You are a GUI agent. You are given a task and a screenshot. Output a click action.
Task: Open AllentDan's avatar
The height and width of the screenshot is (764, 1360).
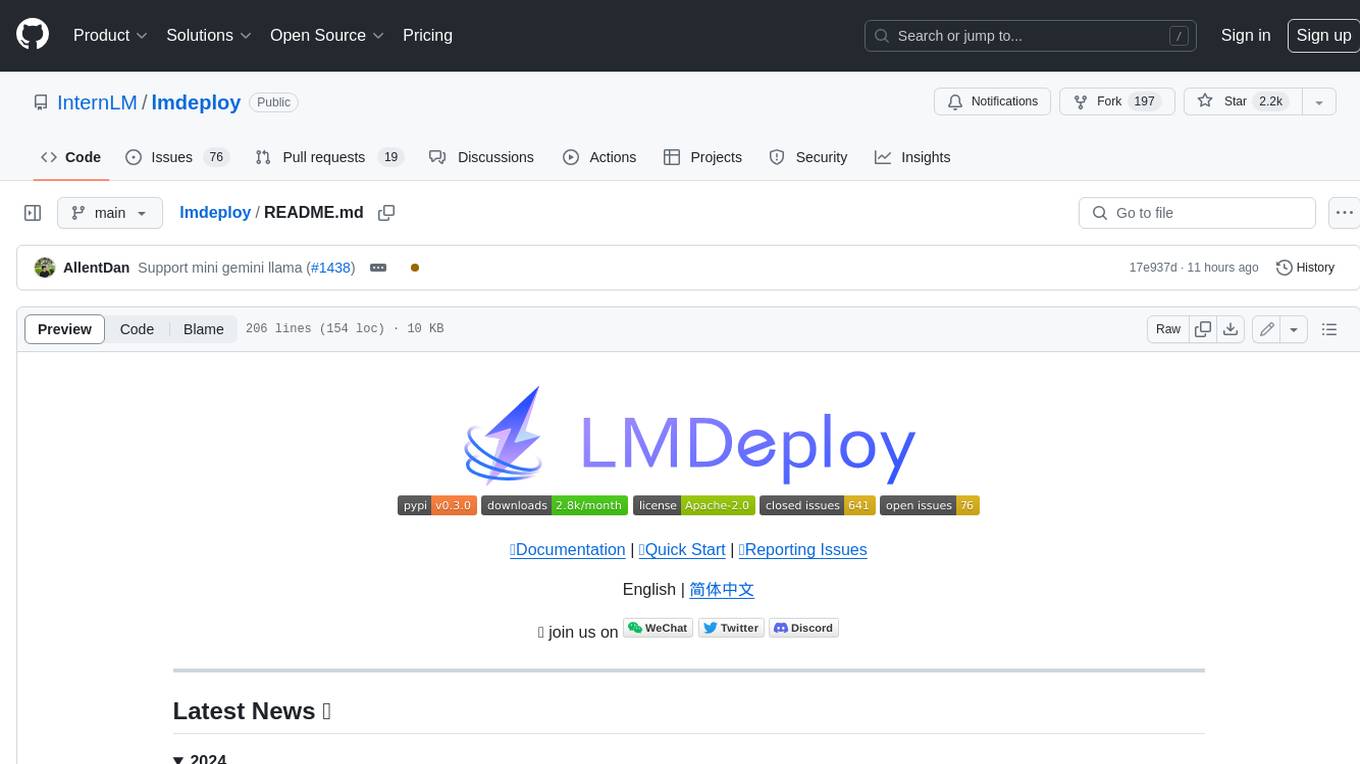pyautogui.click(x=44, y=268)
